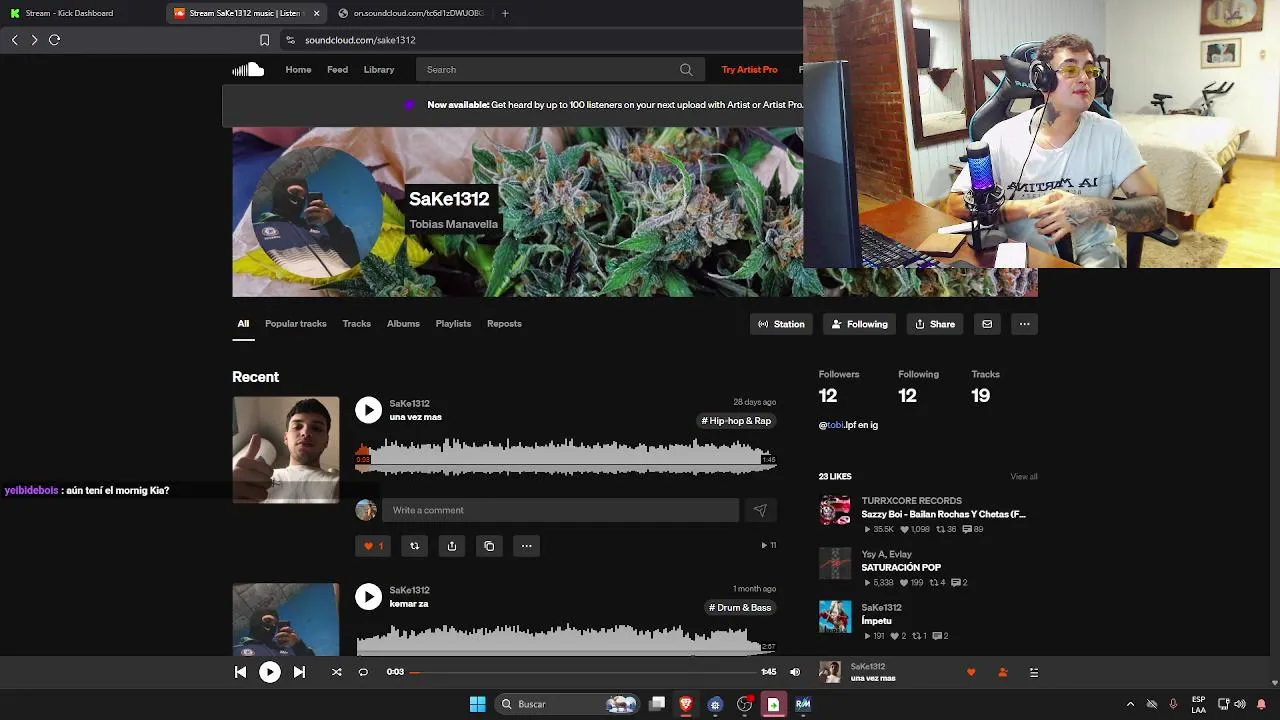
Task: Click the "kemar za" cover thumbnail
Action: point(286,620)
